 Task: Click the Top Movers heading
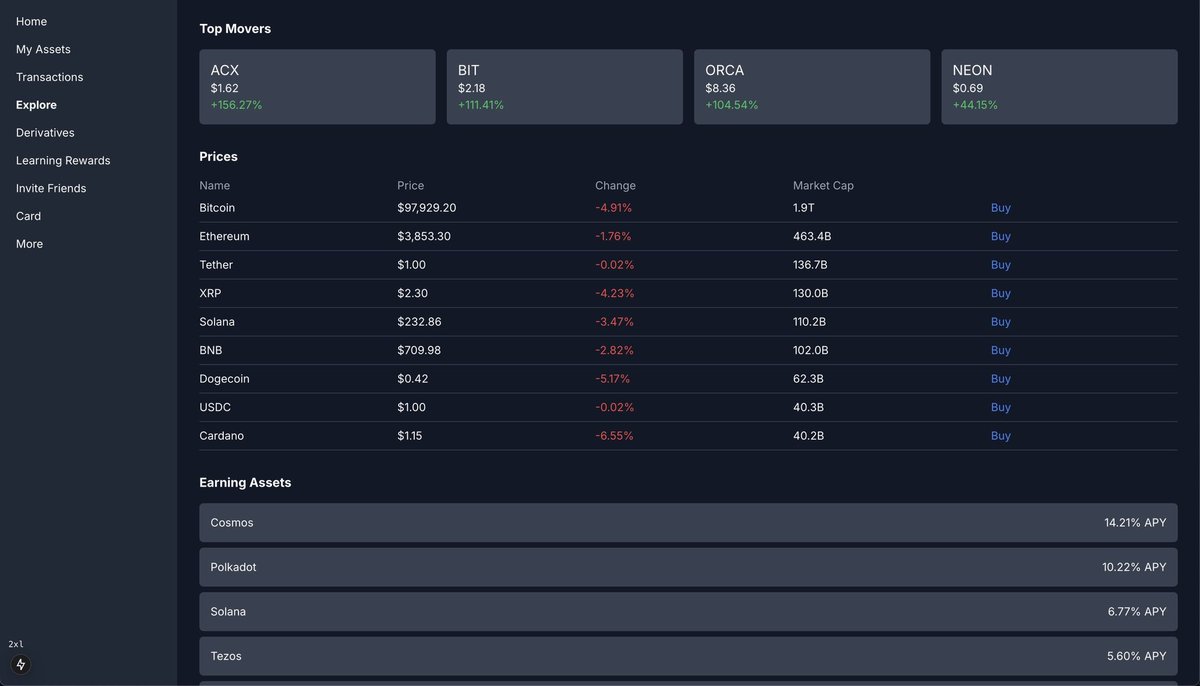(x=235, y=29)
